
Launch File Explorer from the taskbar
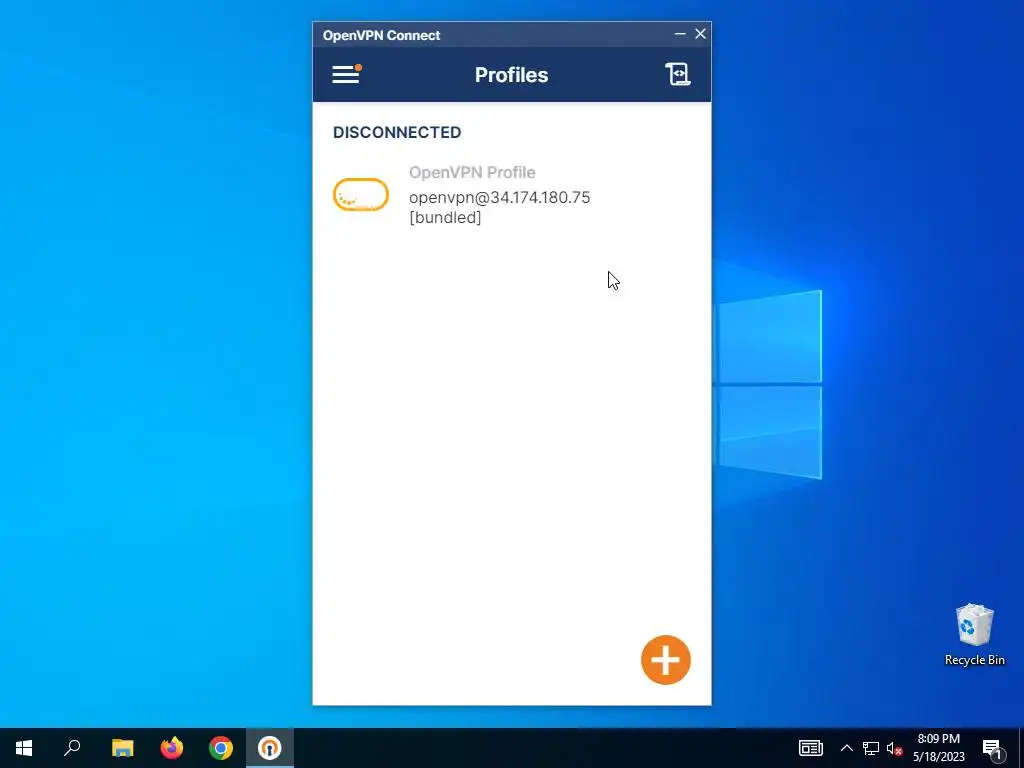(x=122, y=748)
